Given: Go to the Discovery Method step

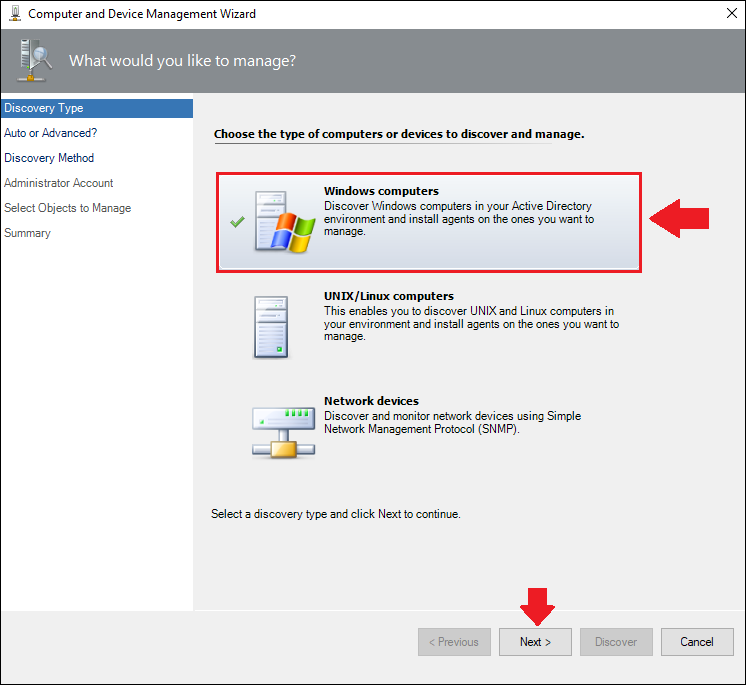Looking at the screenshot, I should click(x=49, y=158).
